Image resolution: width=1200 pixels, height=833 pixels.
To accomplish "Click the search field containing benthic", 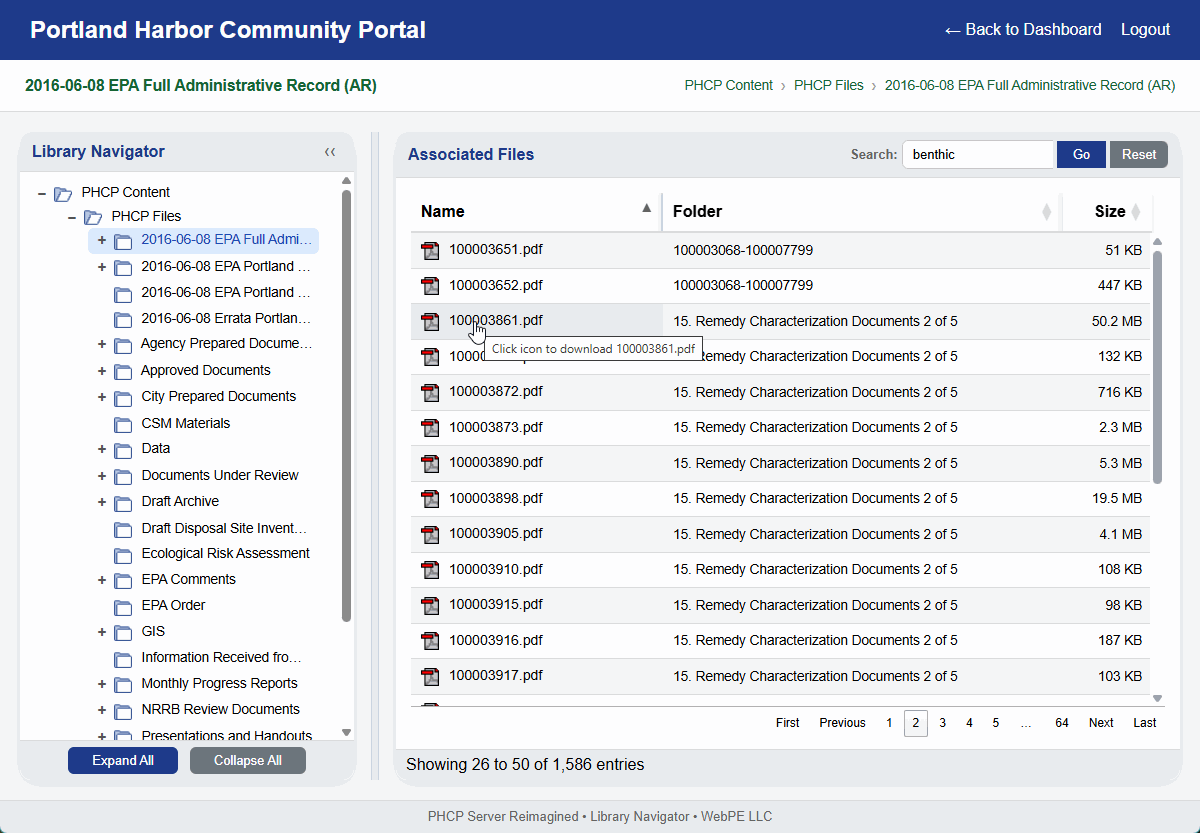I will [x=979, y=154].
